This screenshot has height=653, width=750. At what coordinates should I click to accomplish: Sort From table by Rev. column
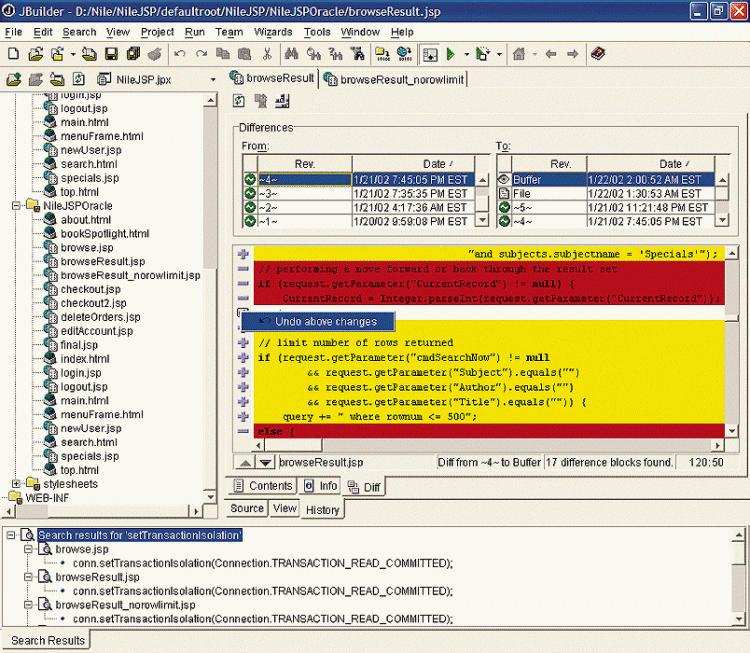pos(305,164)
